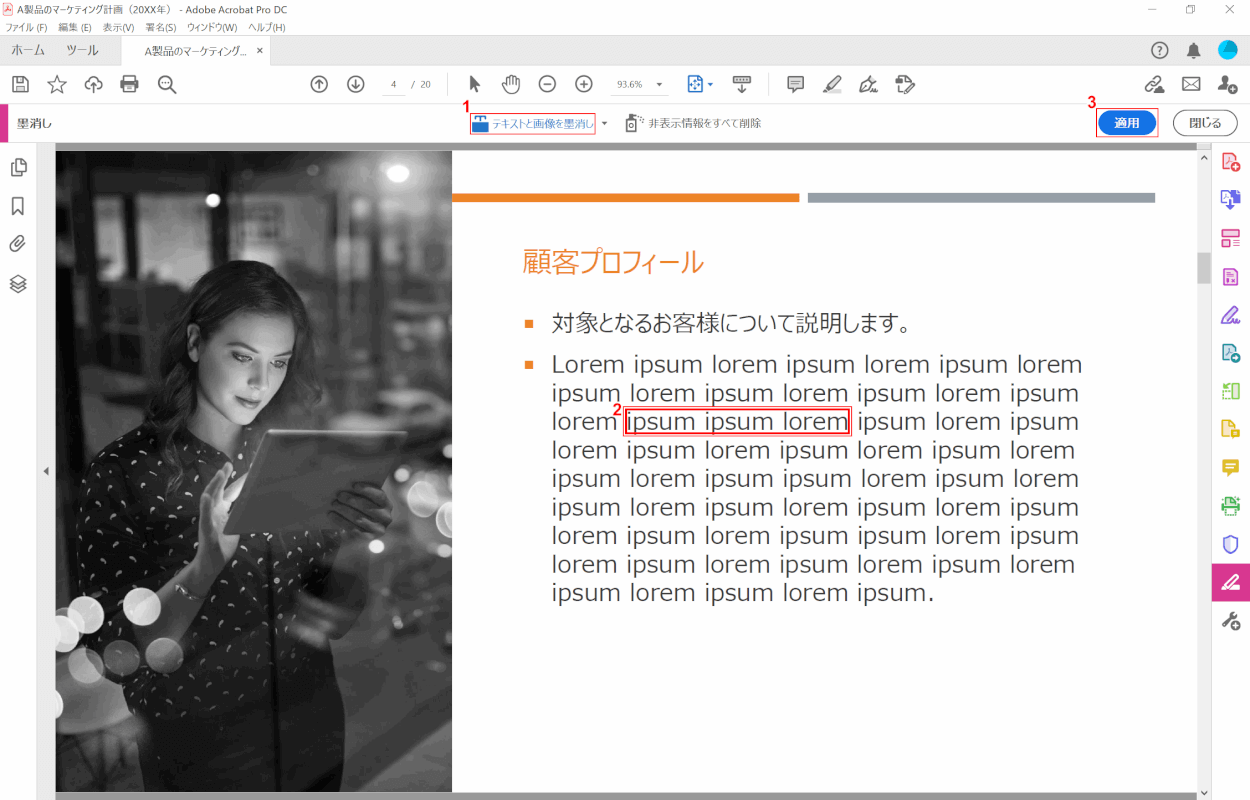Viewport: 1250px width, 800px height.
Task: Select the Hand pan tool
Action: pos(511,84)
